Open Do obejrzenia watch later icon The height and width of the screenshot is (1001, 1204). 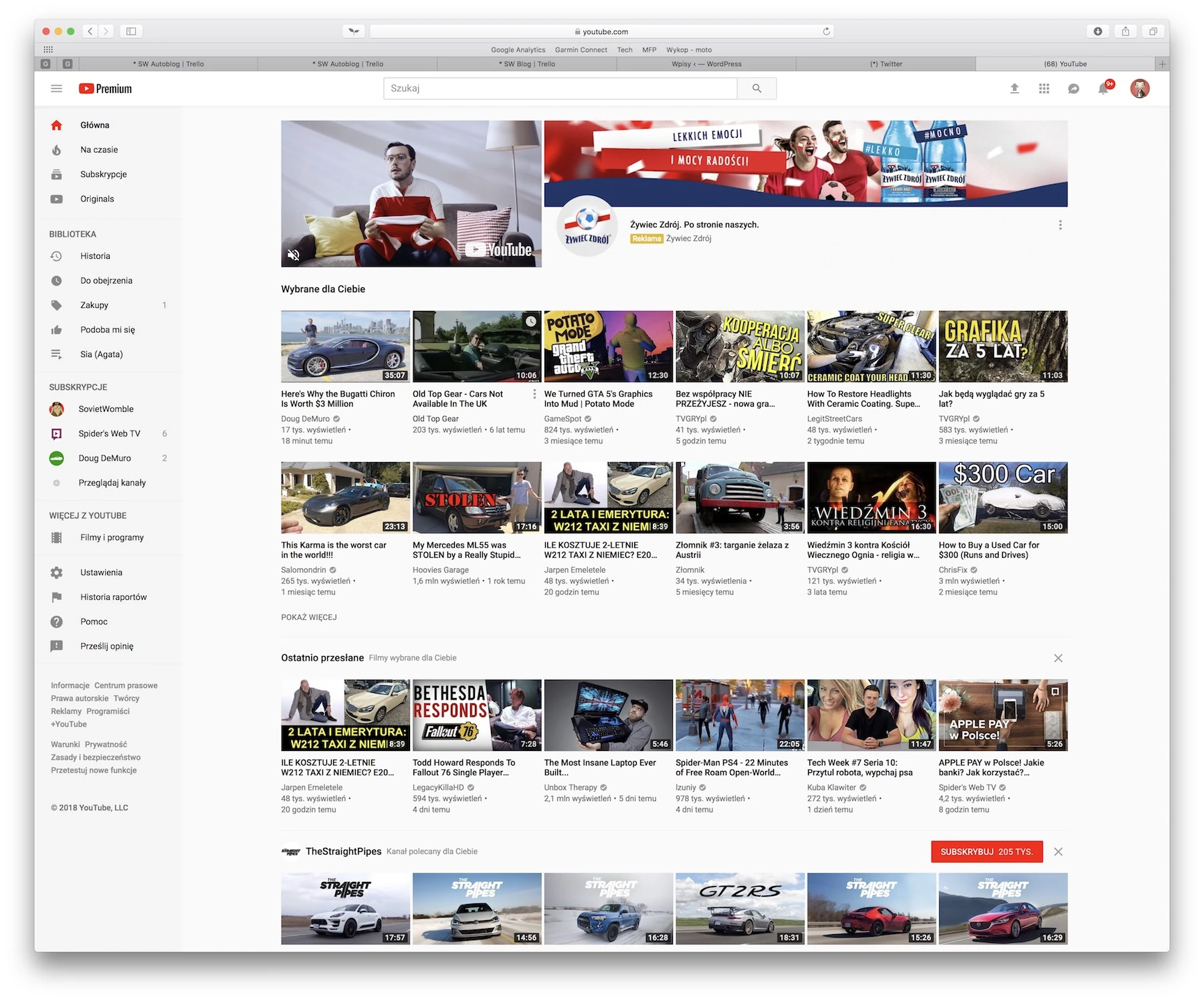(x=57, y=281)
